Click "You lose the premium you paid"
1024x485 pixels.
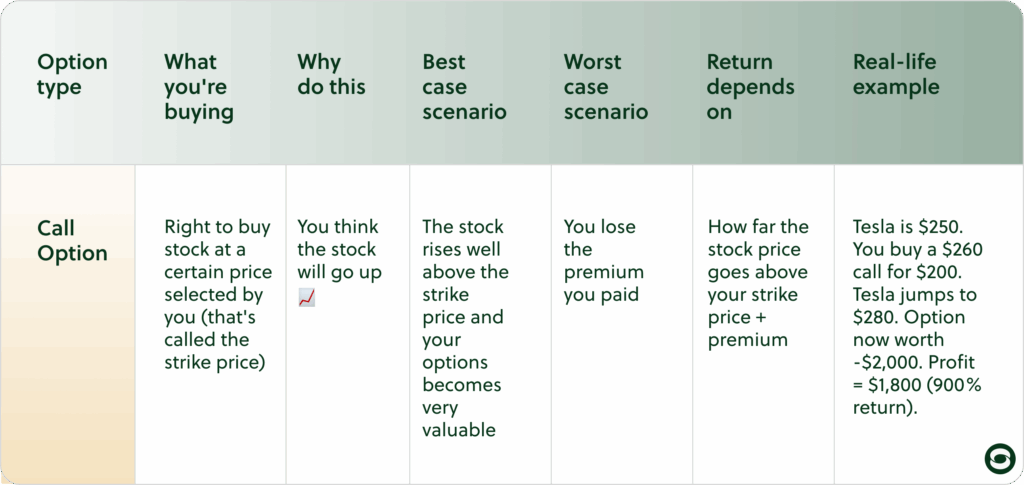pyautogui.click(x=604, y=260)
